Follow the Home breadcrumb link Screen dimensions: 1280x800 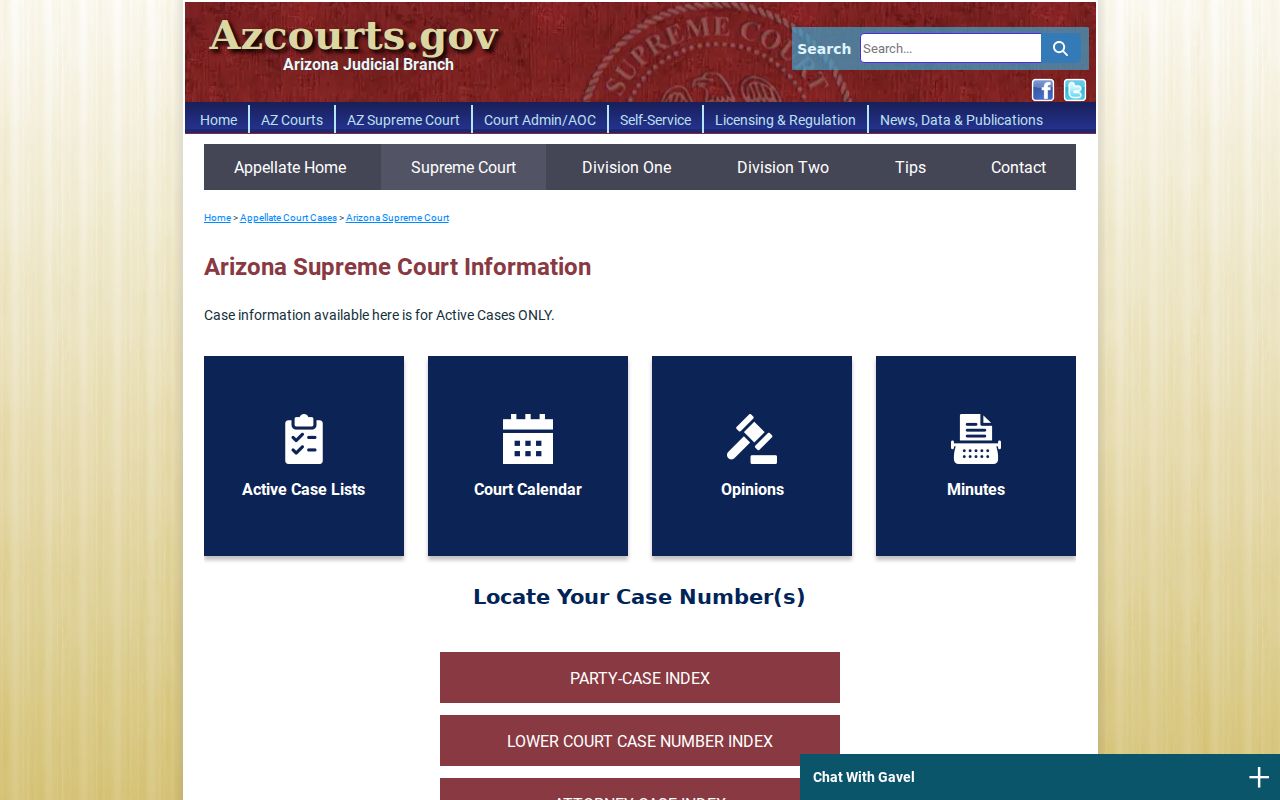[217, 218]
